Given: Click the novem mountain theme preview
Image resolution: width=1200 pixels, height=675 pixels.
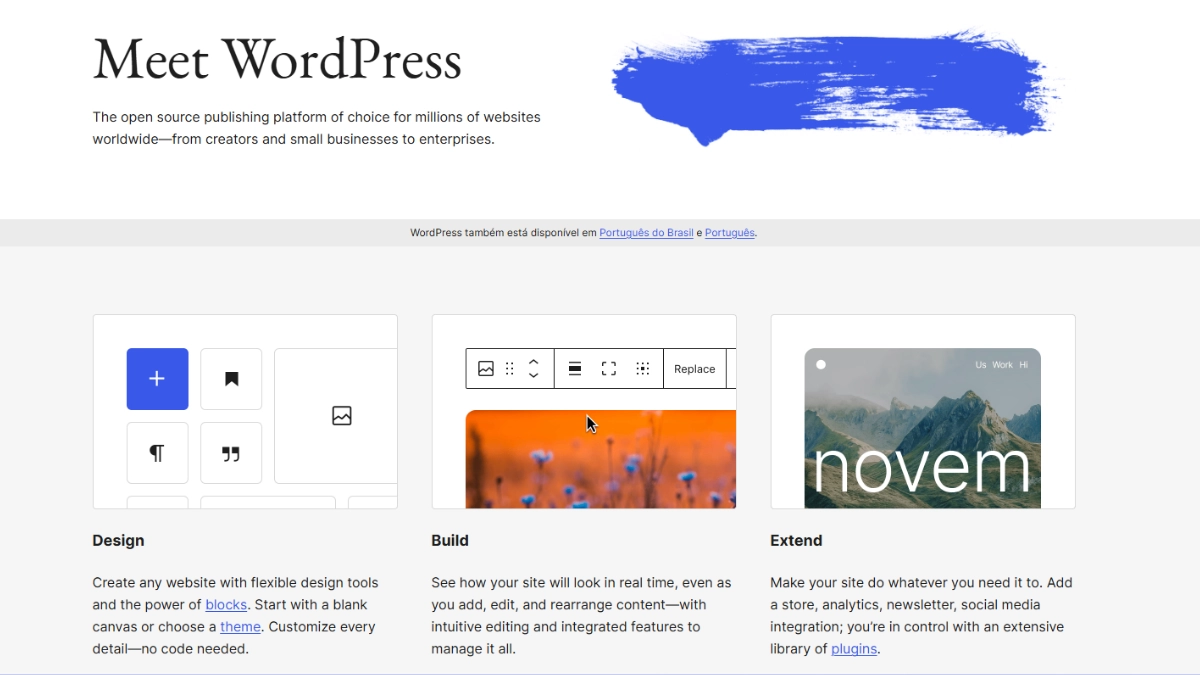Looking at the screenshot, I should click(923, 428).
